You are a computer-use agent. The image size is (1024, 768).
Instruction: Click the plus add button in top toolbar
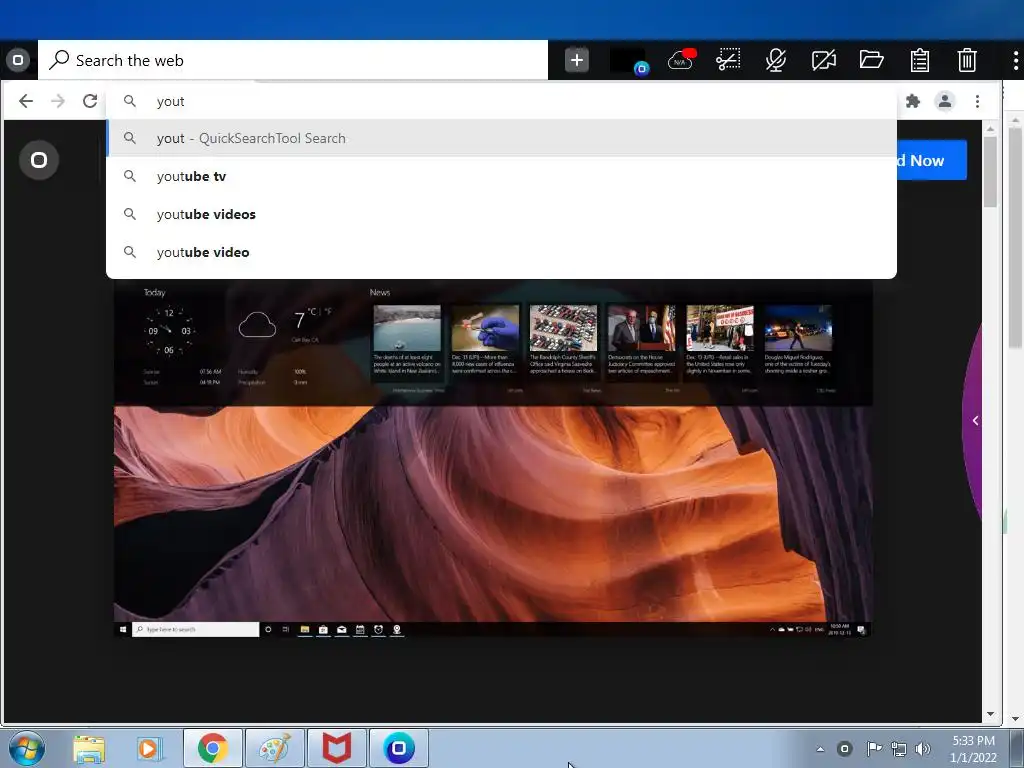pos(577,60)
